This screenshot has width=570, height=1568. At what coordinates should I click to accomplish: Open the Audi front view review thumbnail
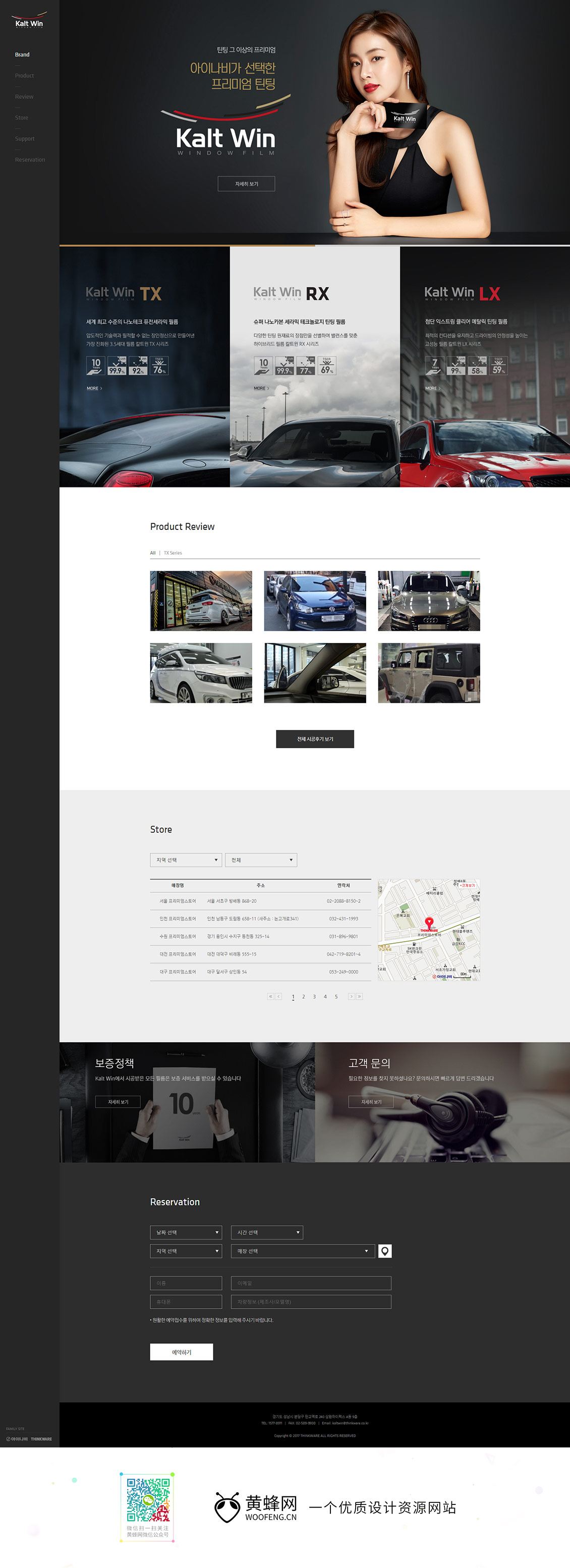coord(429,601)
